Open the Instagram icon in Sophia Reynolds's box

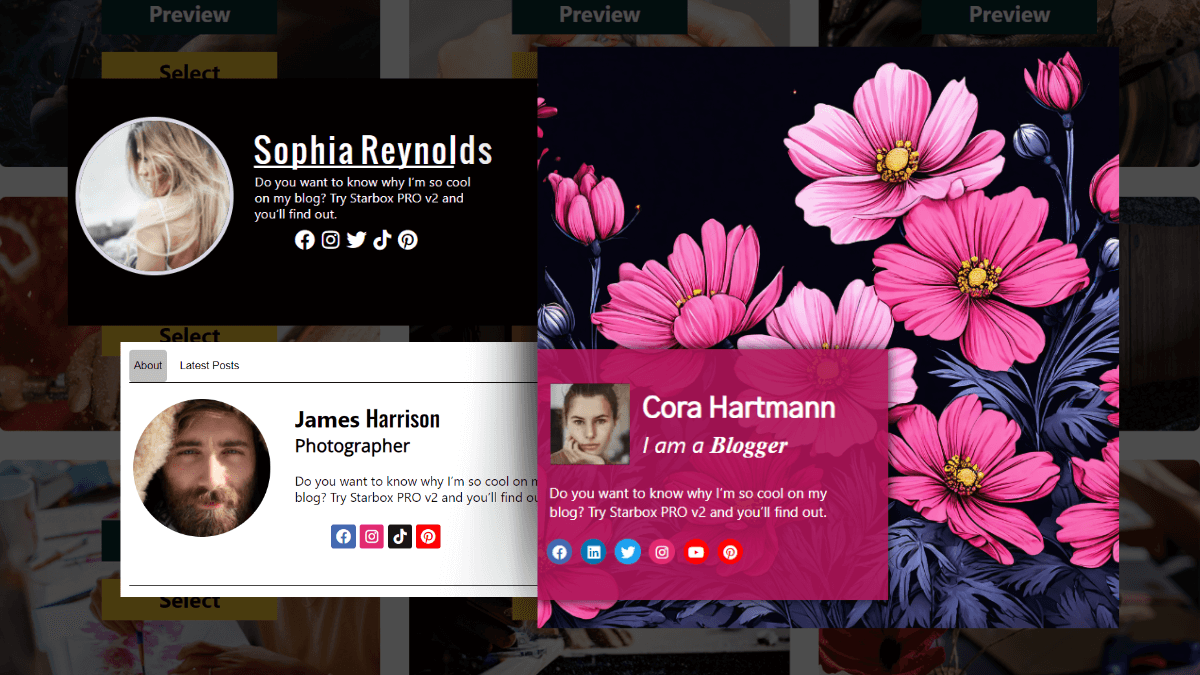click(330, 240)
